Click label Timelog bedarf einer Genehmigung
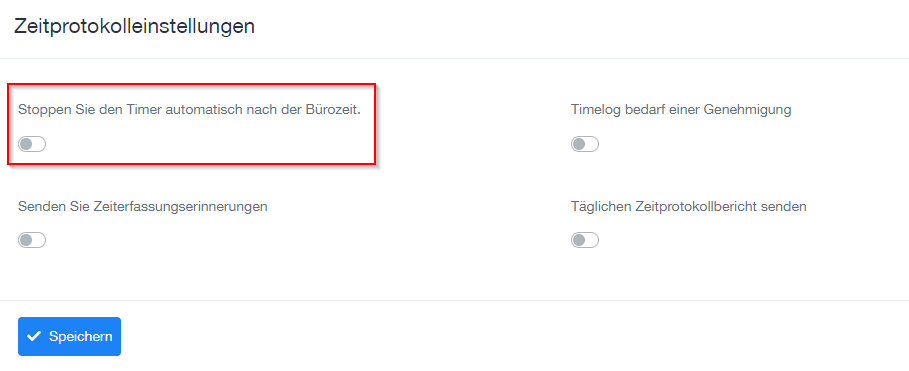The width and height of the screenshot is (909, 371). click(681, 110)
